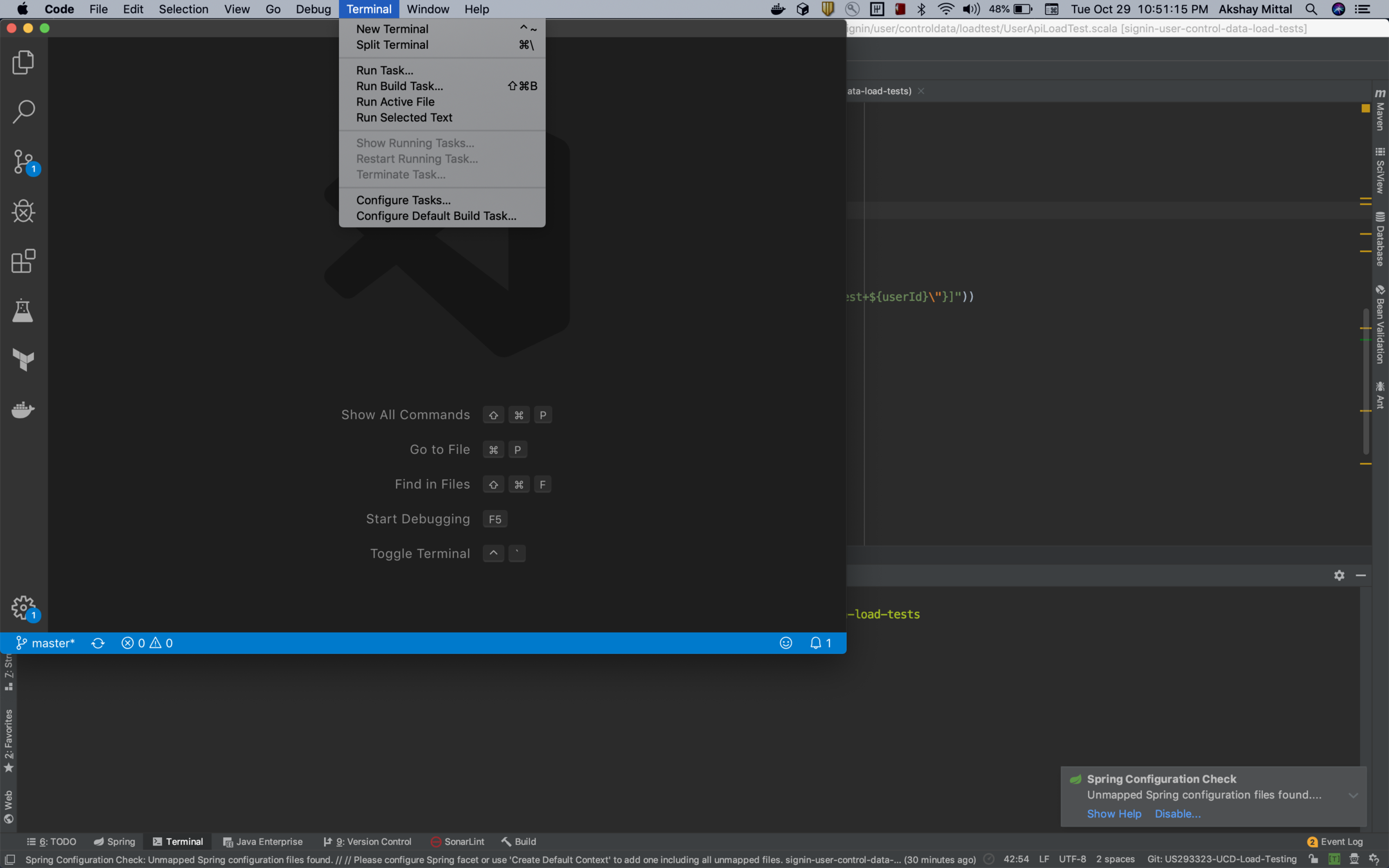The height and width of the screenshot is (868, 1389).
Task: Expand the Spring Configuration Check notification chevron
Action: (x=1353, y=795)
